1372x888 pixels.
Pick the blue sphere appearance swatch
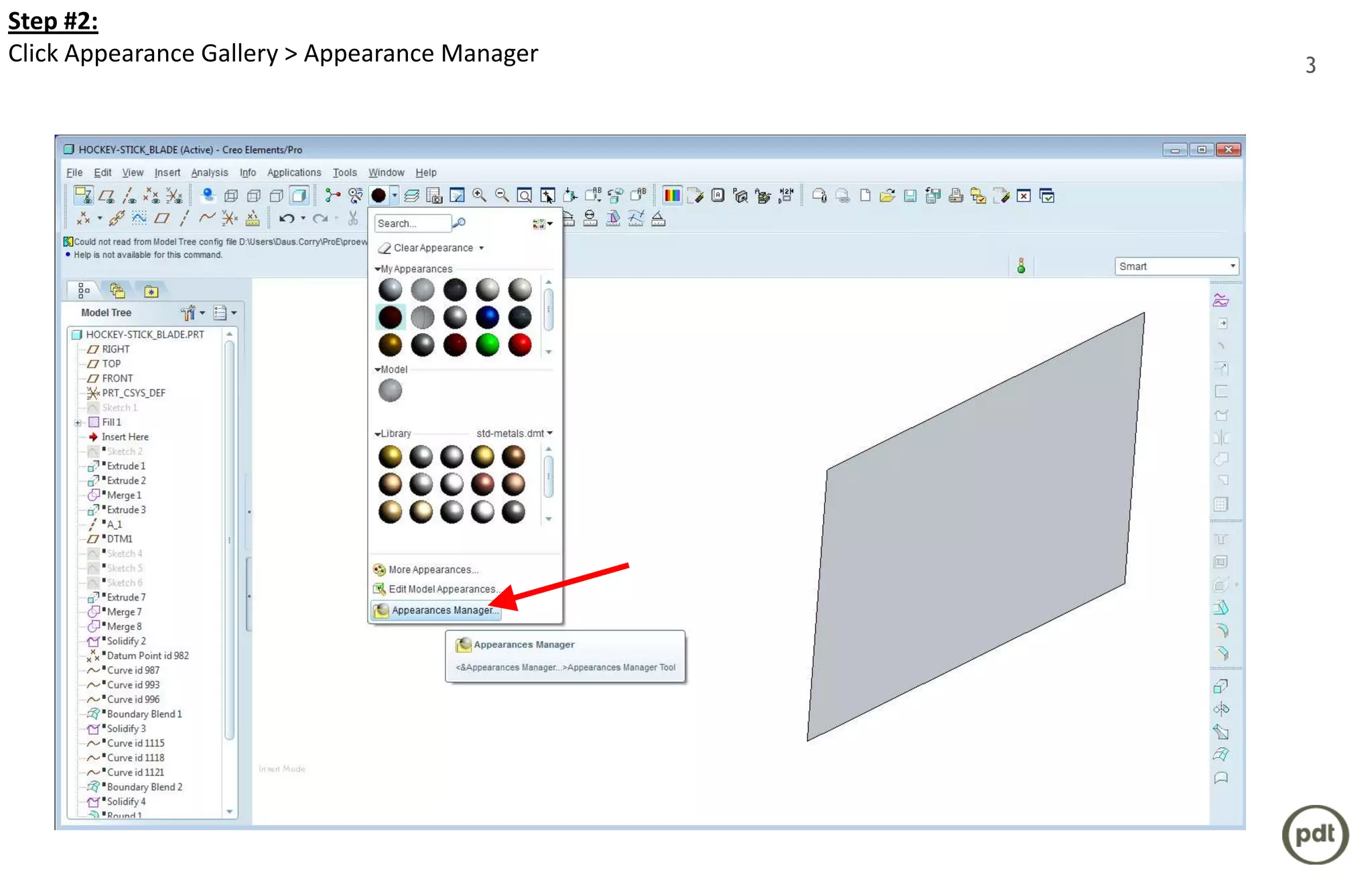point(487,317)
